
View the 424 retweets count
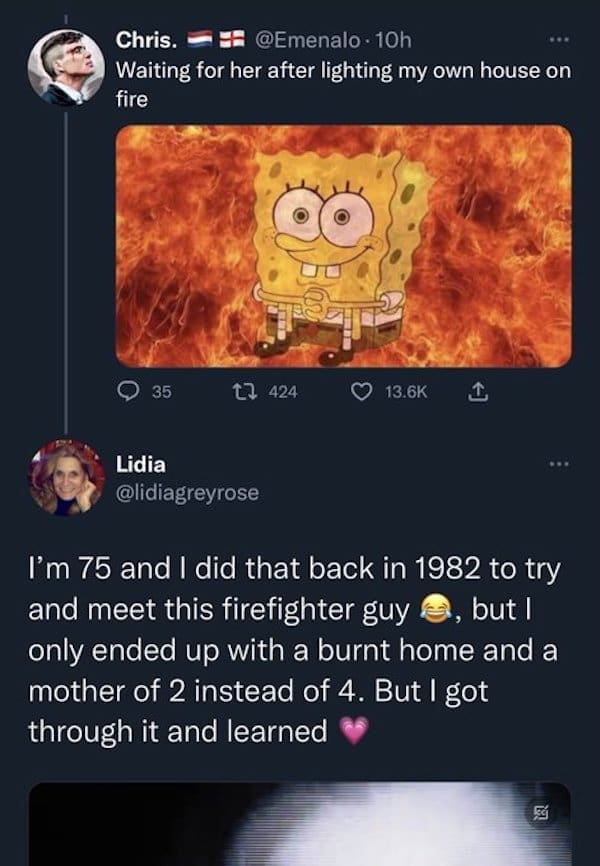coord(283,393)
